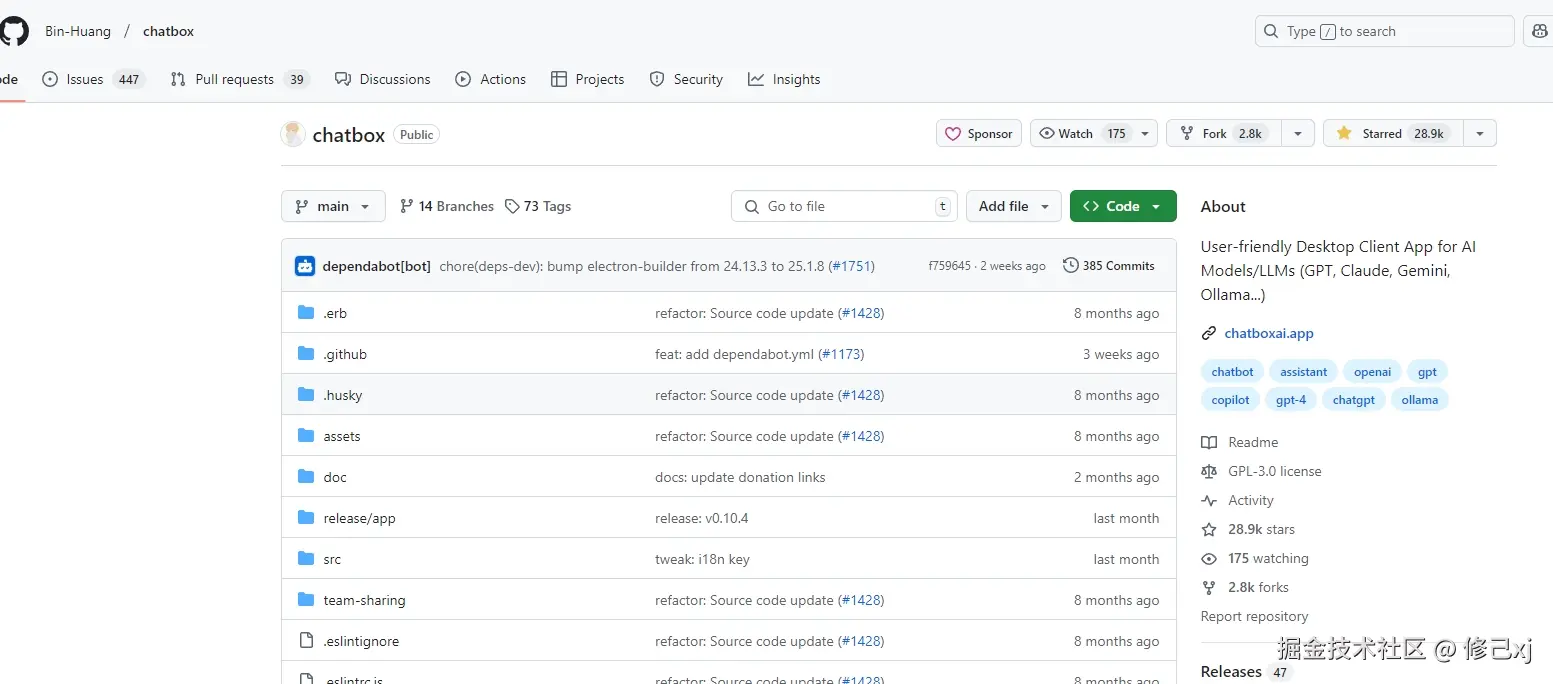
Task: Click the link icon beside chatboxai.app
Action: coord(1209,334)
